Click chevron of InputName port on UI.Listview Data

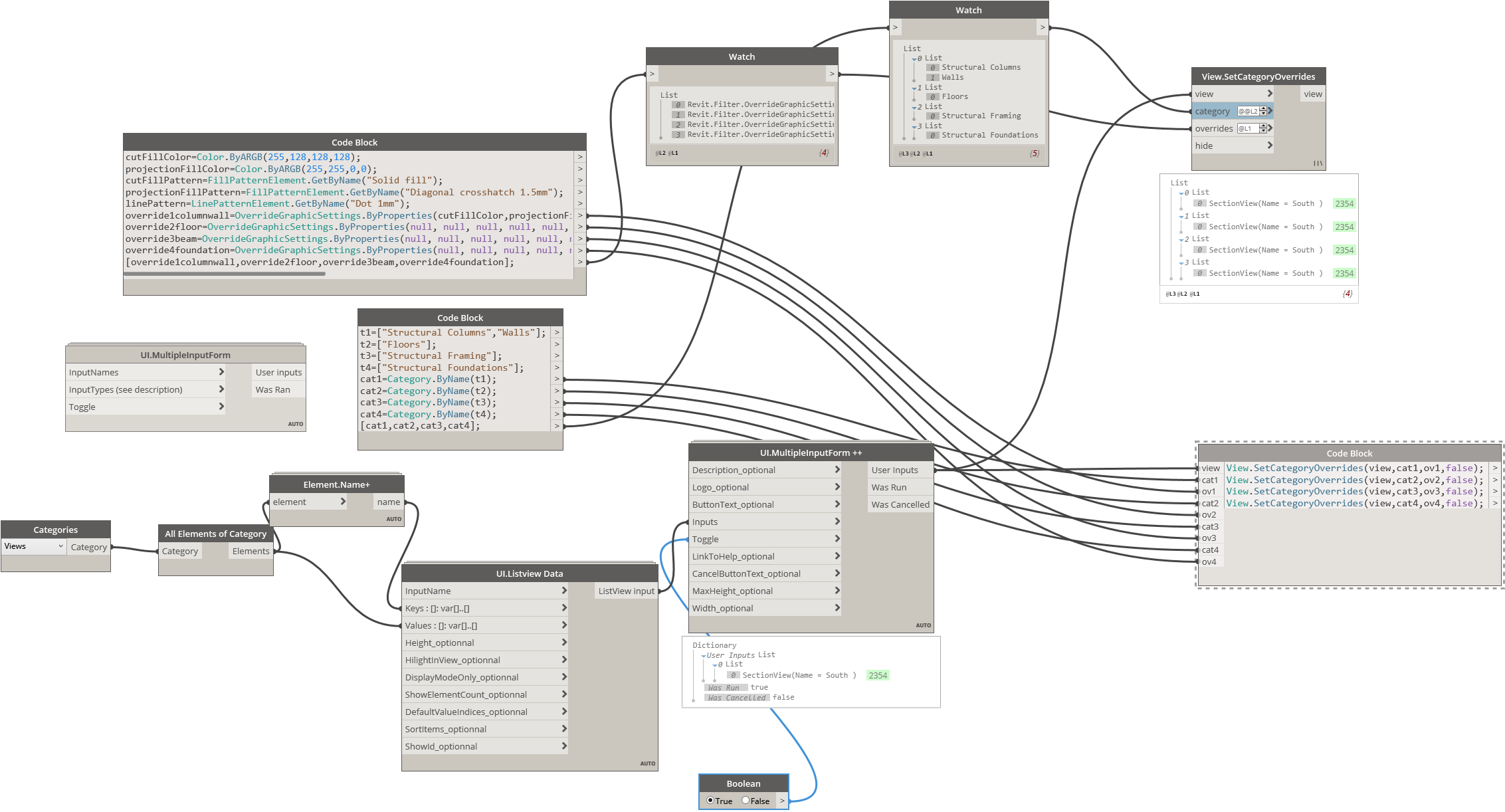pos(564,591)
